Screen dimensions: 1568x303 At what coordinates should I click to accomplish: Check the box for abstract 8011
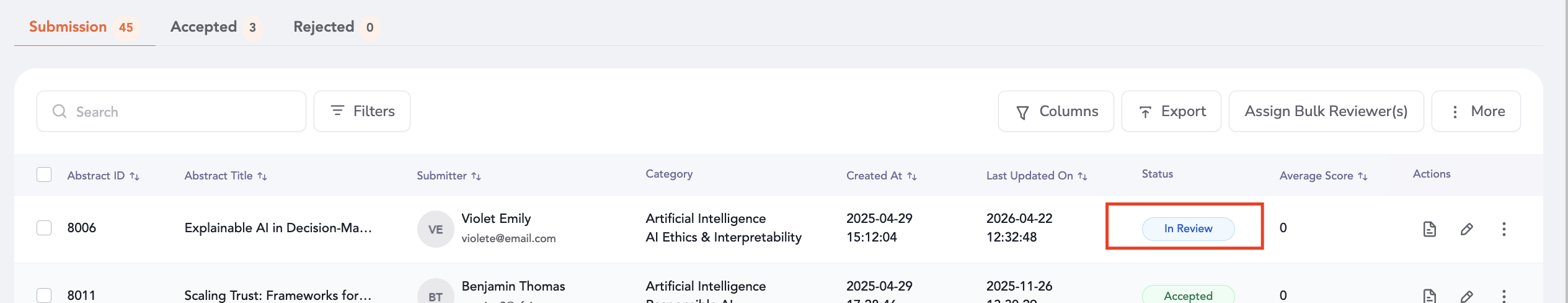pos(44,295)
